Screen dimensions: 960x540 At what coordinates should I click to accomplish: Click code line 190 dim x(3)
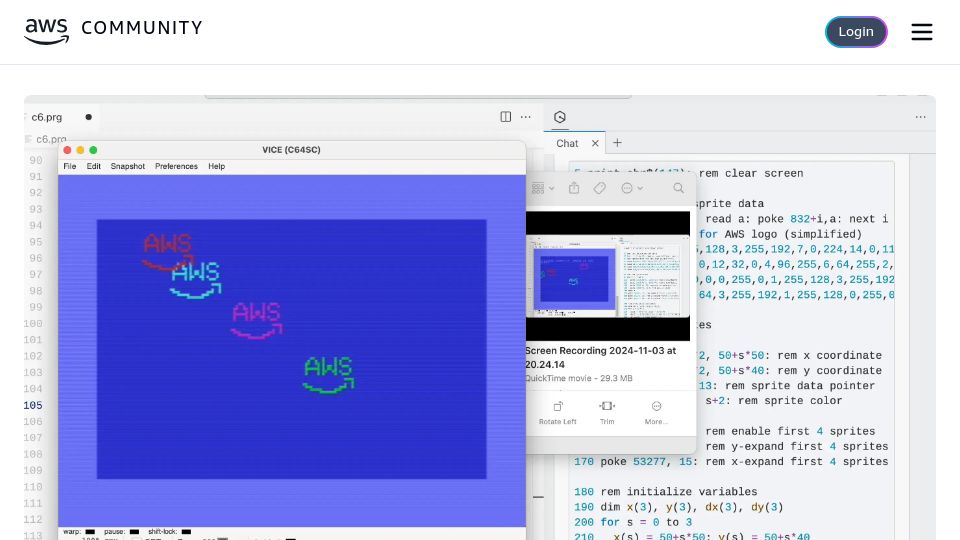coord(678,507)
